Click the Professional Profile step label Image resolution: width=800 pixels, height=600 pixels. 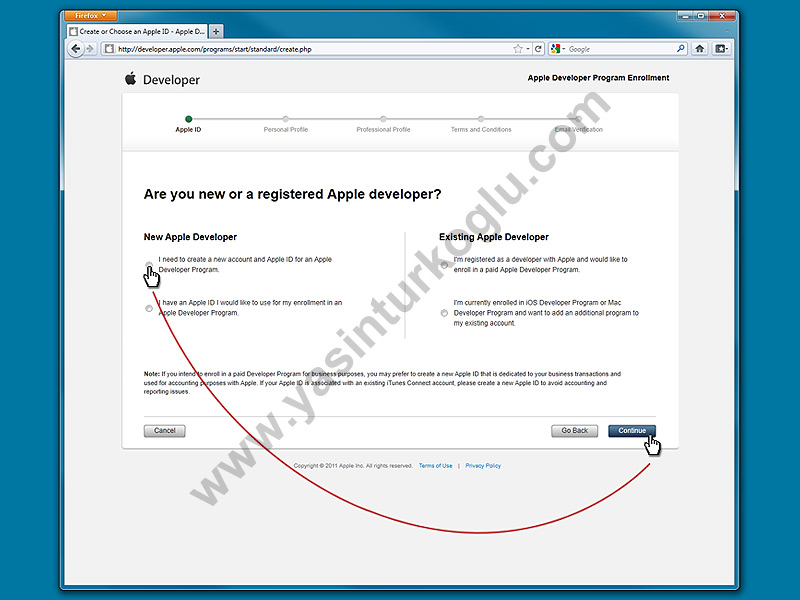point(383,130)
